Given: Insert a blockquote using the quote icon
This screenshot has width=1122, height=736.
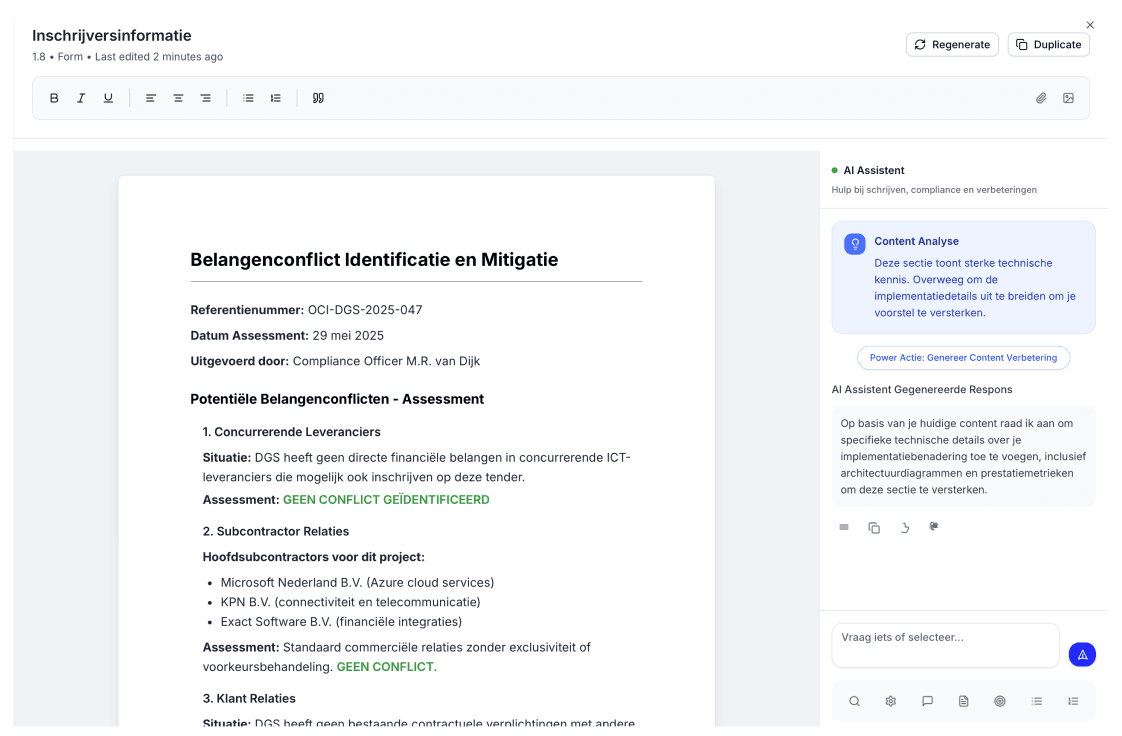Looking at the screenshot, I should click(318, 98).
